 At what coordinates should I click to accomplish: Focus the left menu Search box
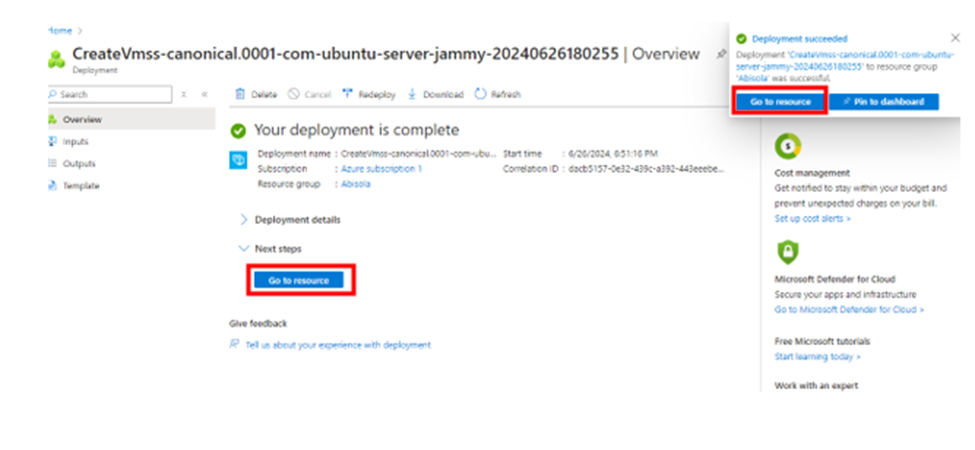tap(109, 94)
